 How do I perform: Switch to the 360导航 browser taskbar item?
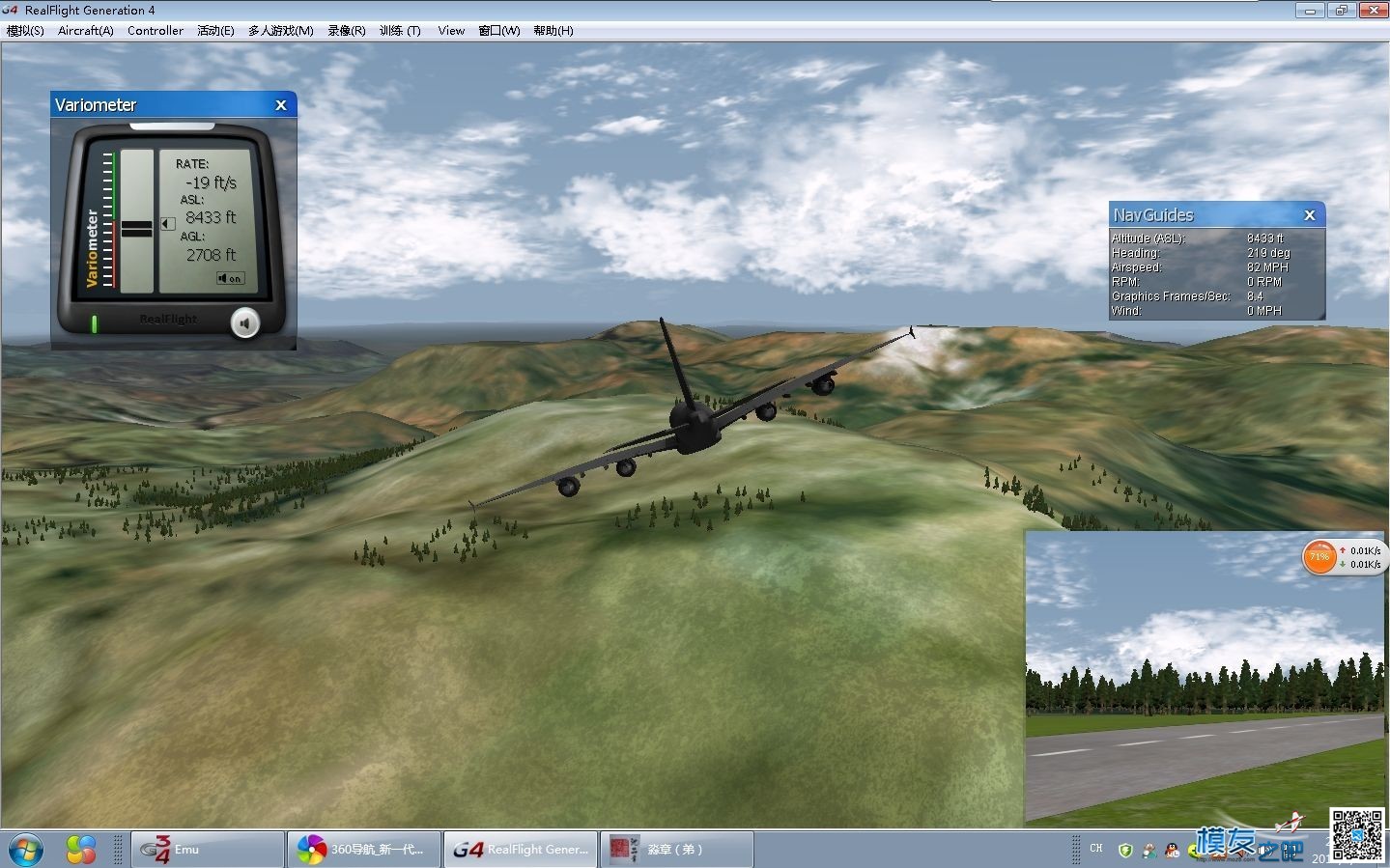(x=364, y=850)
